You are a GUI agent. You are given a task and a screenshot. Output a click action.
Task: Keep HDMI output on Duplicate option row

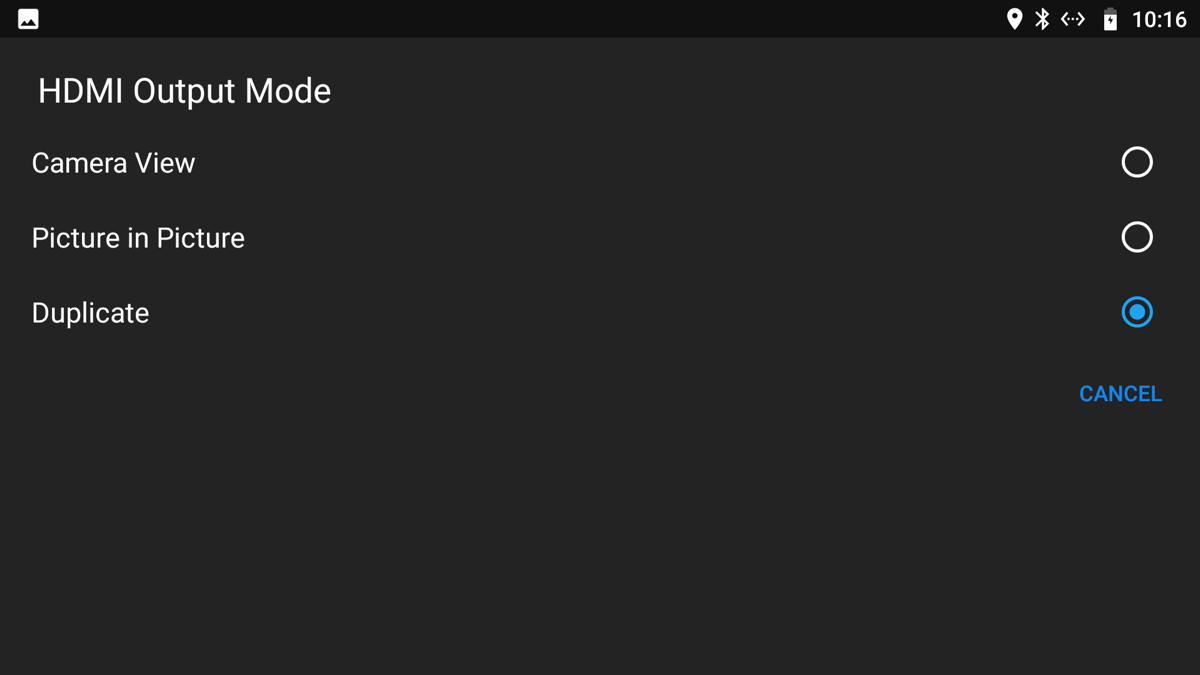tap(600, 312)
